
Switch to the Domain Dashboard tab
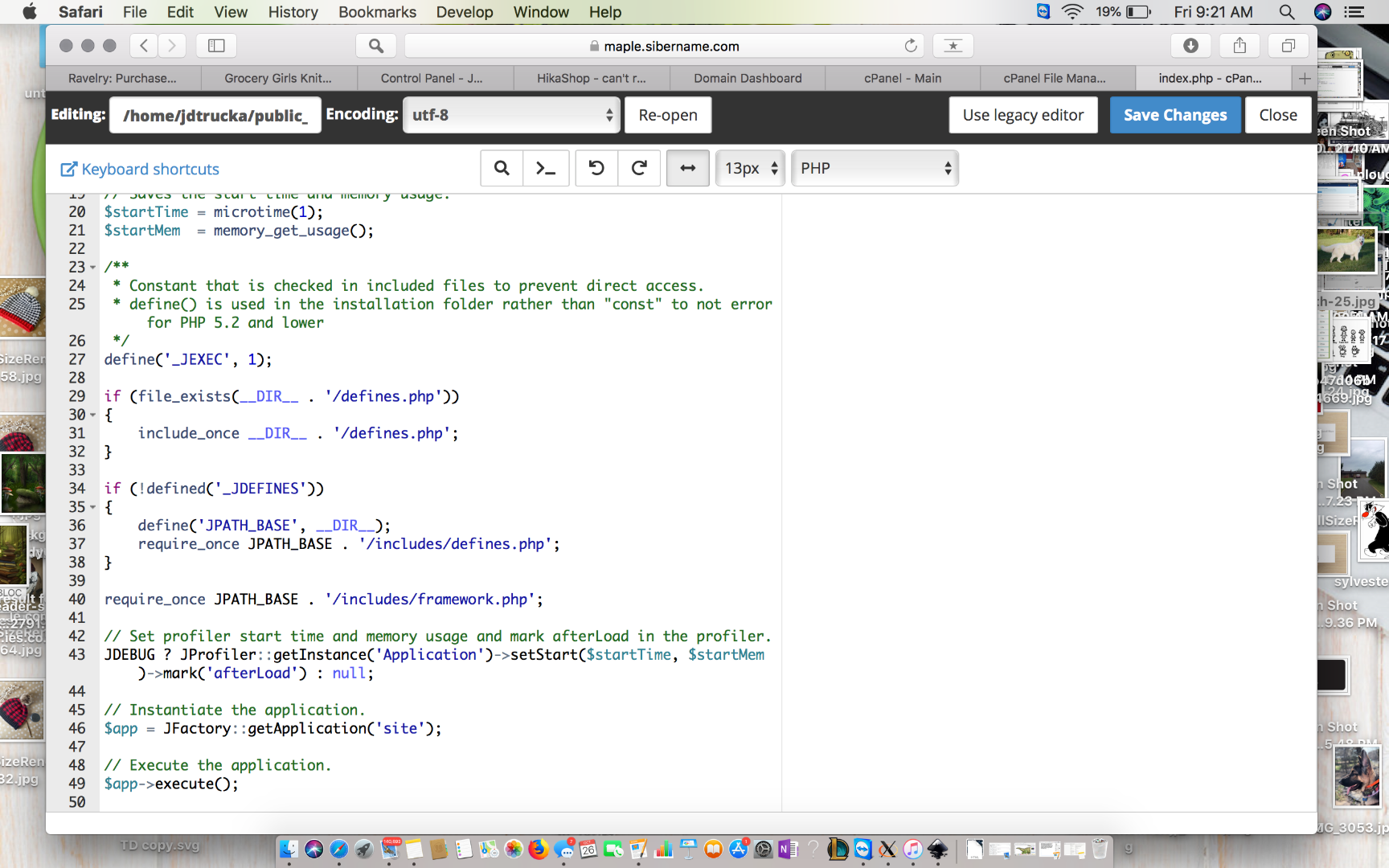pos(748,78)
